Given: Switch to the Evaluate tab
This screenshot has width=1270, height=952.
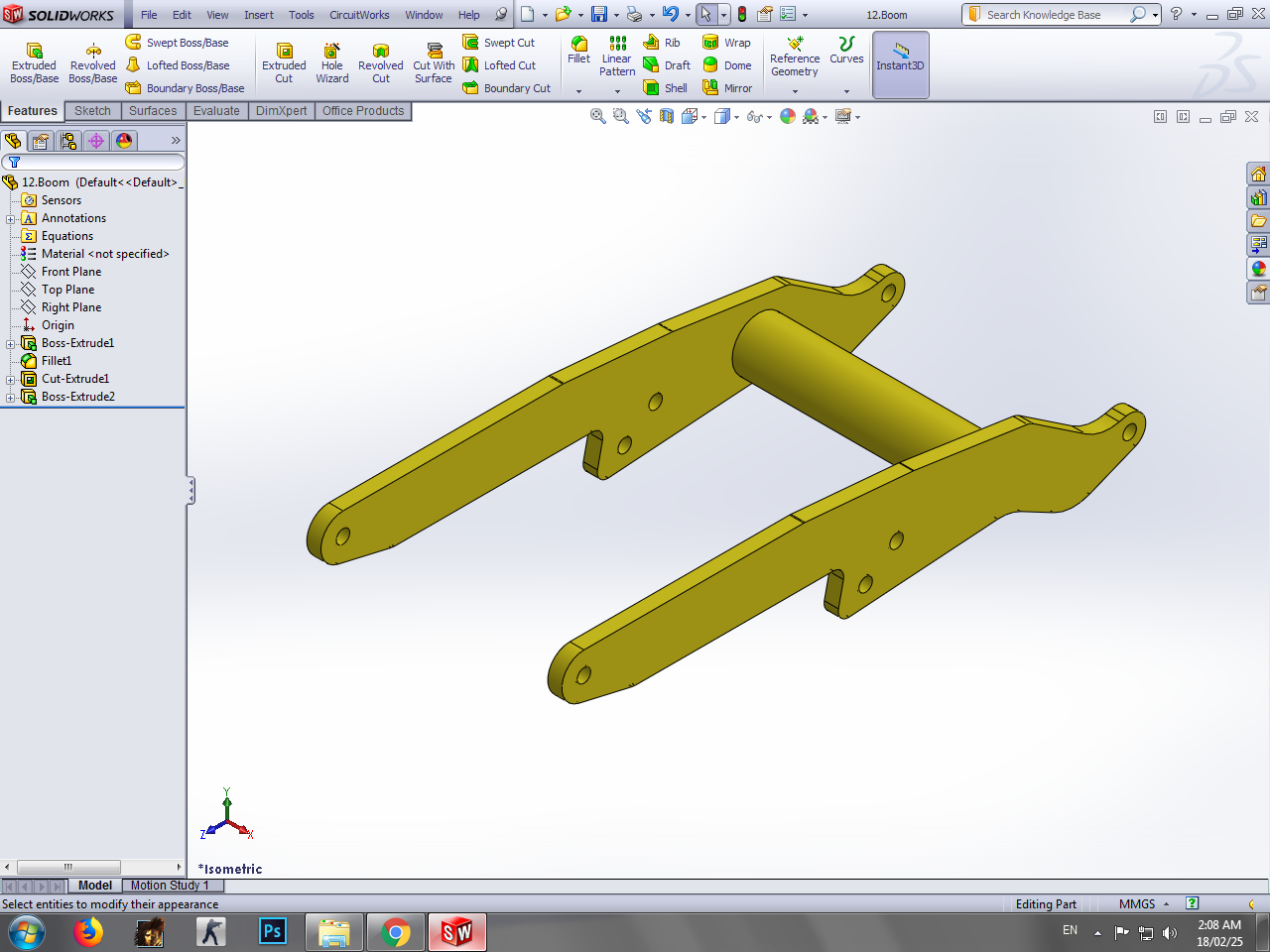Looking at the screenshot, I should [x=216, y=111].
